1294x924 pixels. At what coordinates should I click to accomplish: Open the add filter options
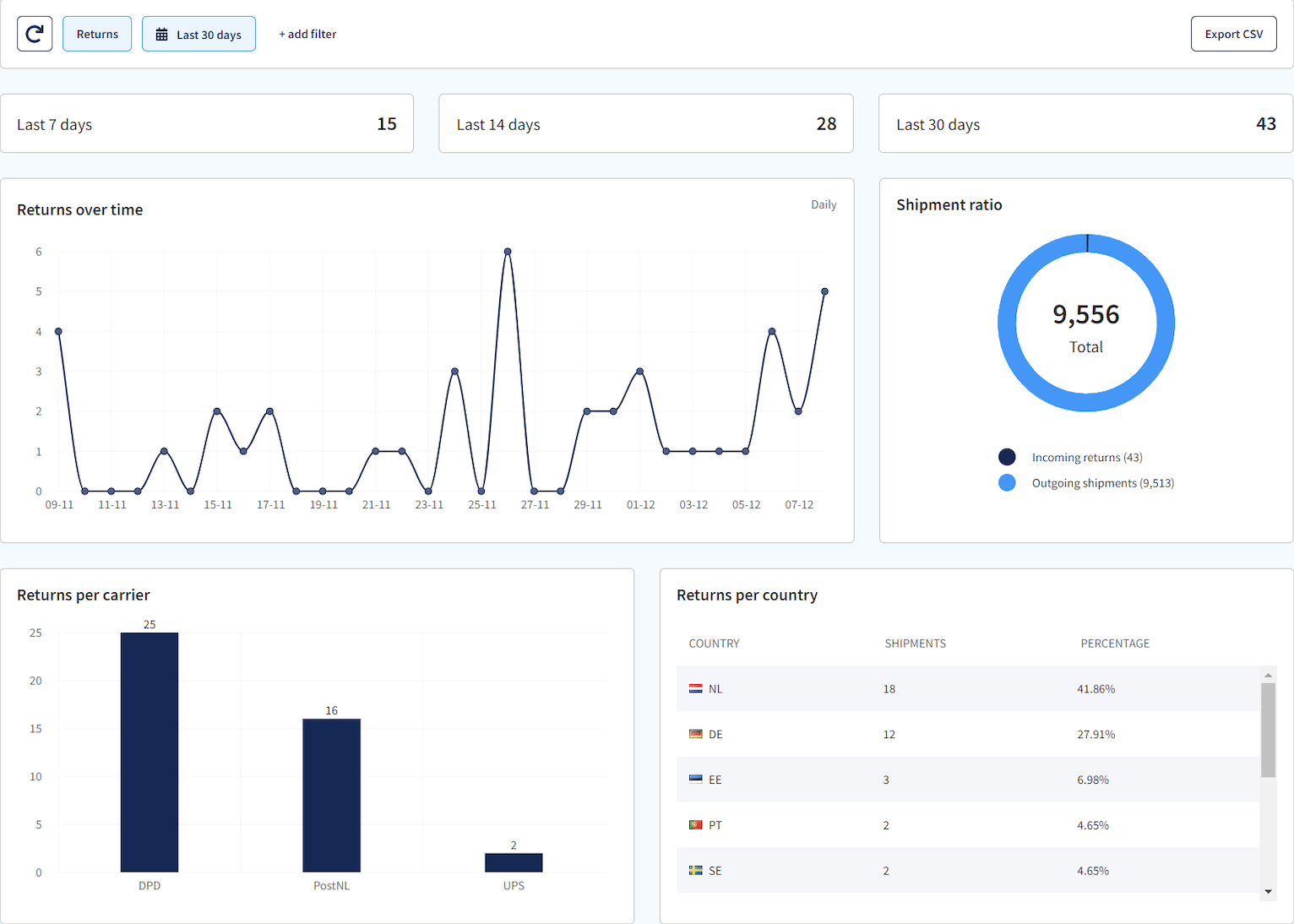tap(307, 34)
